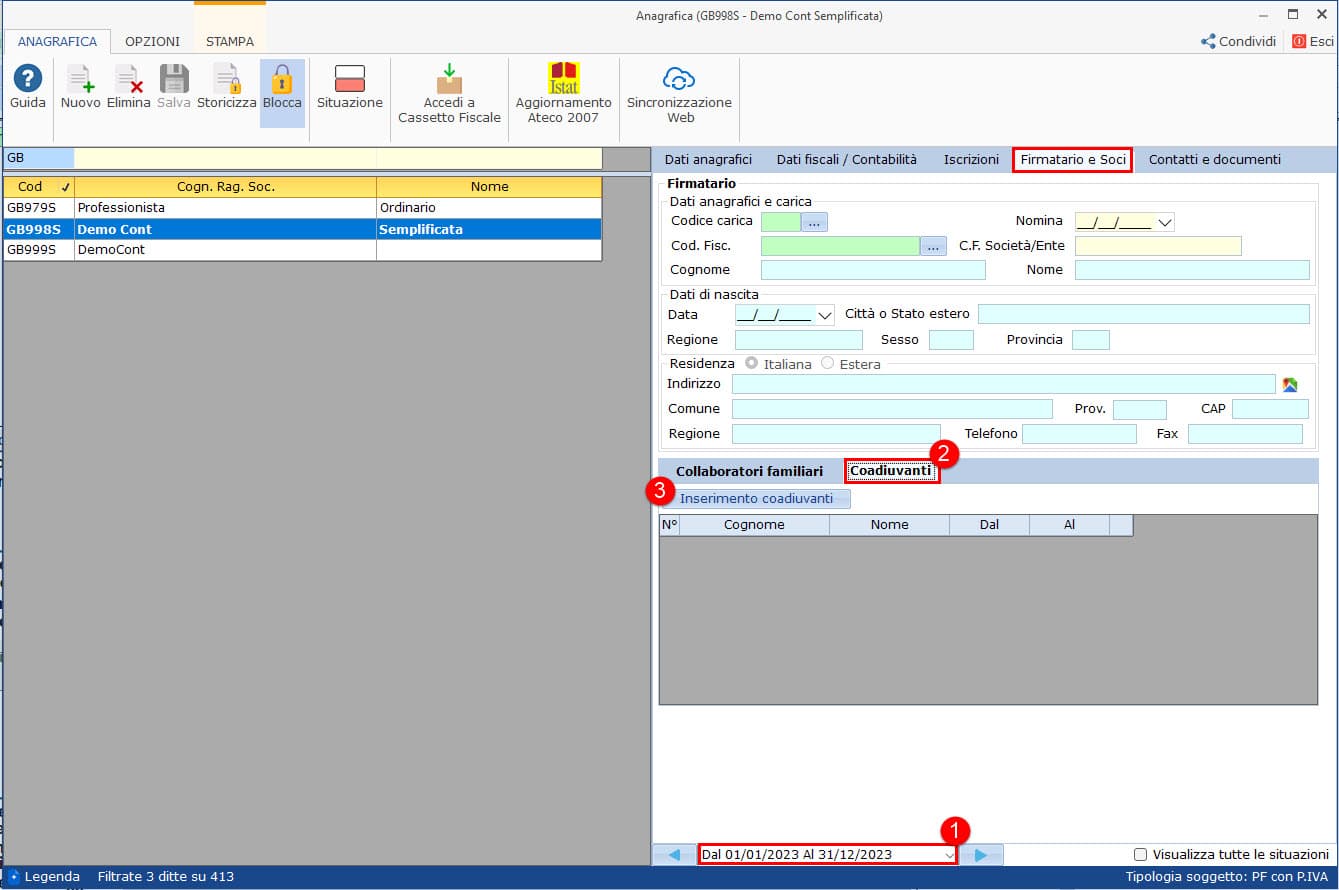Create a new record with Nuovo
Viewport: 1339px width, 890px height.
pos(80,79)
